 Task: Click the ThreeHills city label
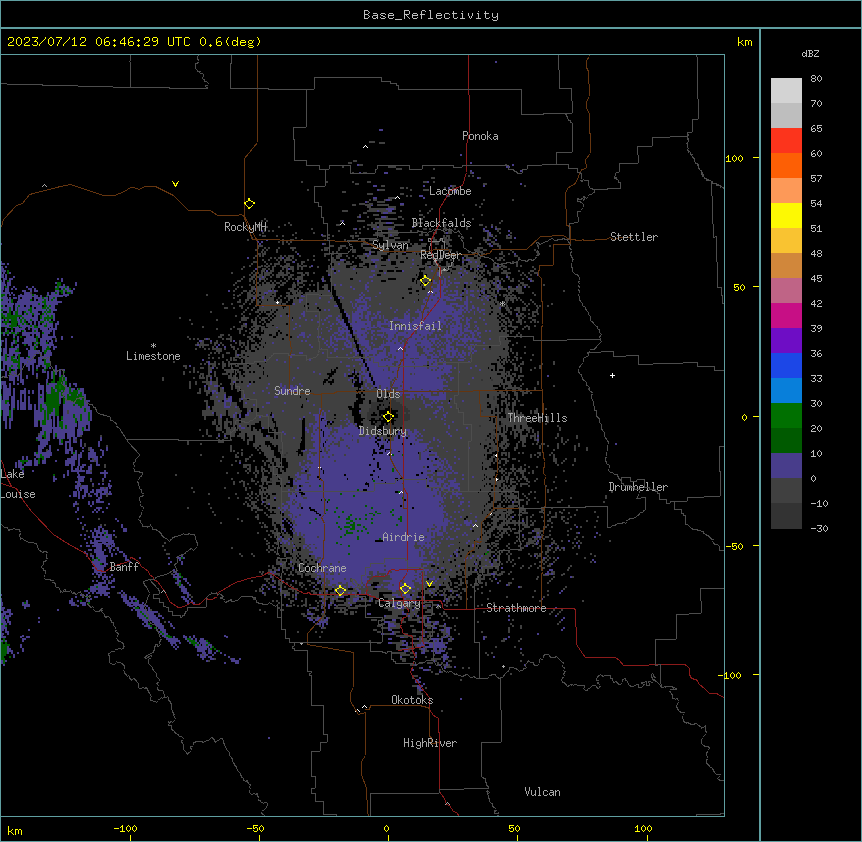[x=537, y=418]
